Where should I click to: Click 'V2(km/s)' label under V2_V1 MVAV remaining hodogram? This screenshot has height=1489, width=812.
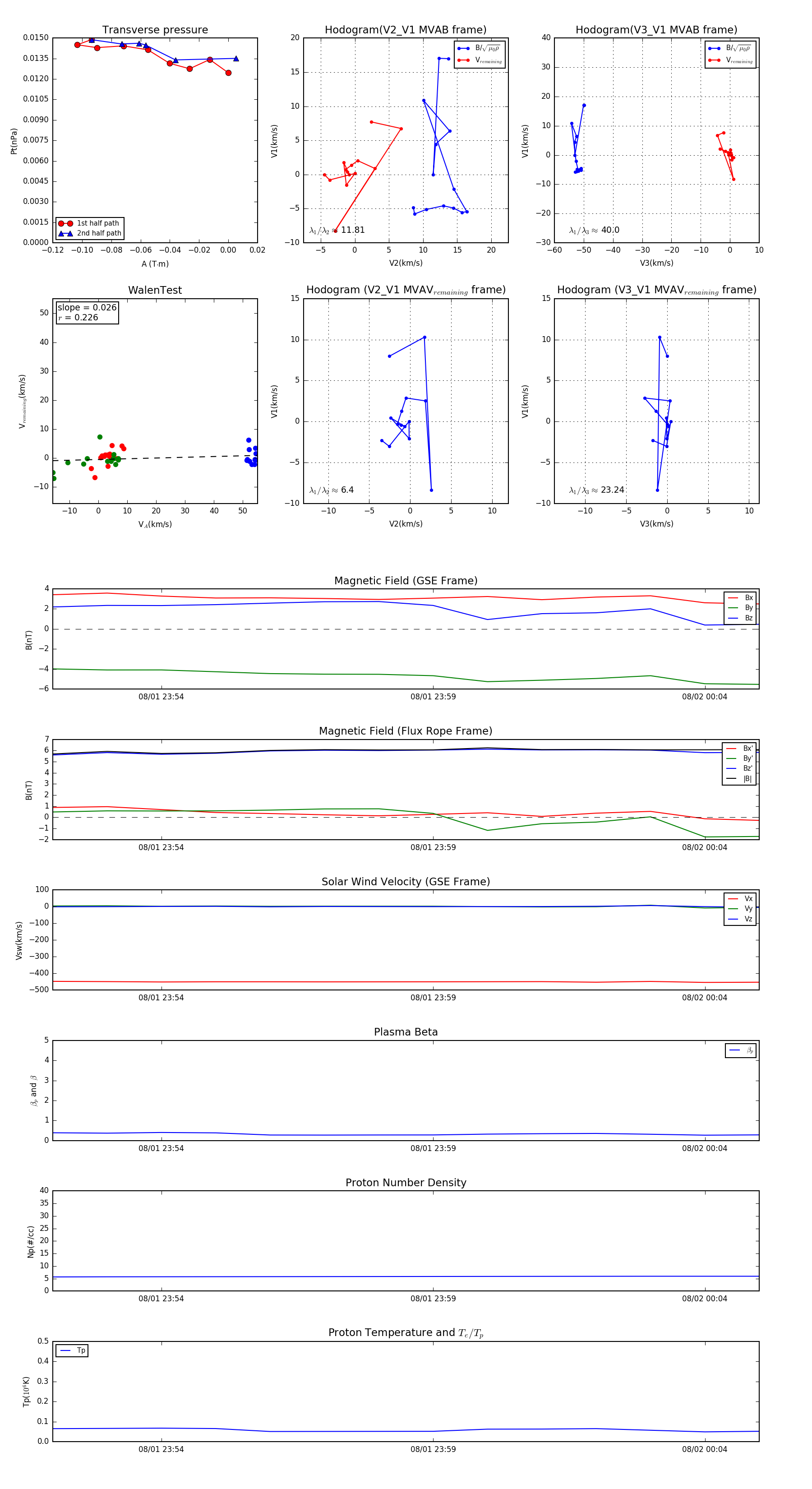pos(406,524)
